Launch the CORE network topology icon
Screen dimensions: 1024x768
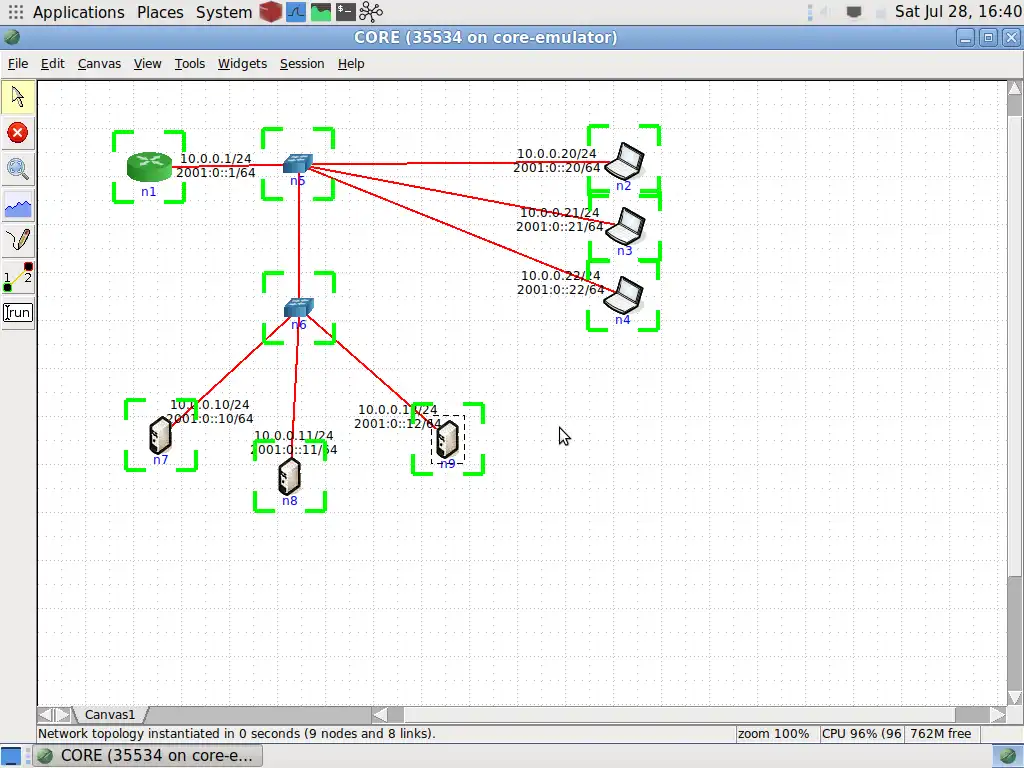(370, 11)
